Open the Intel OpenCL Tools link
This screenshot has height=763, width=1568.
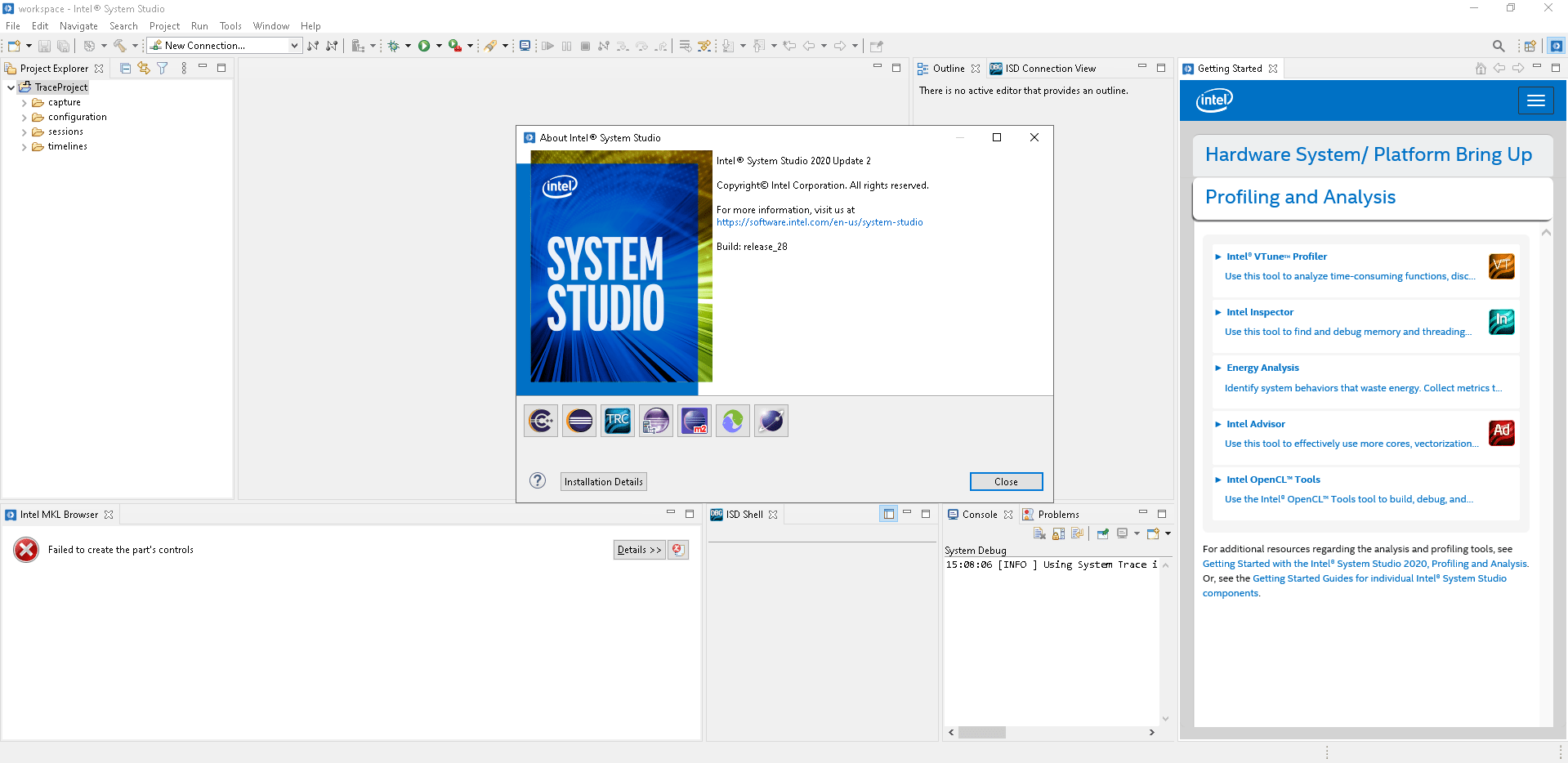point(1273,480)
